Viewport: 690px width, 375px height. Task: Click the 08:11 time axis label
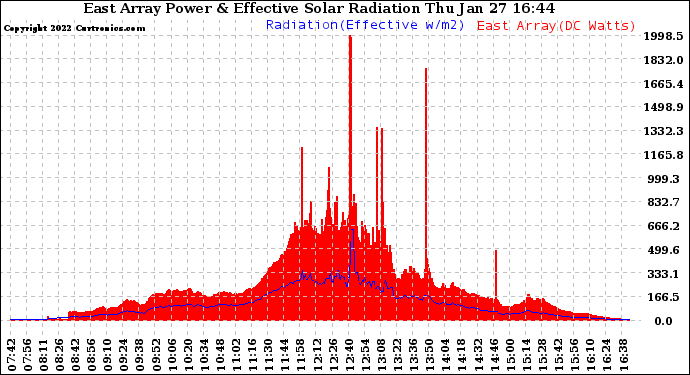(x=44, y=355)
